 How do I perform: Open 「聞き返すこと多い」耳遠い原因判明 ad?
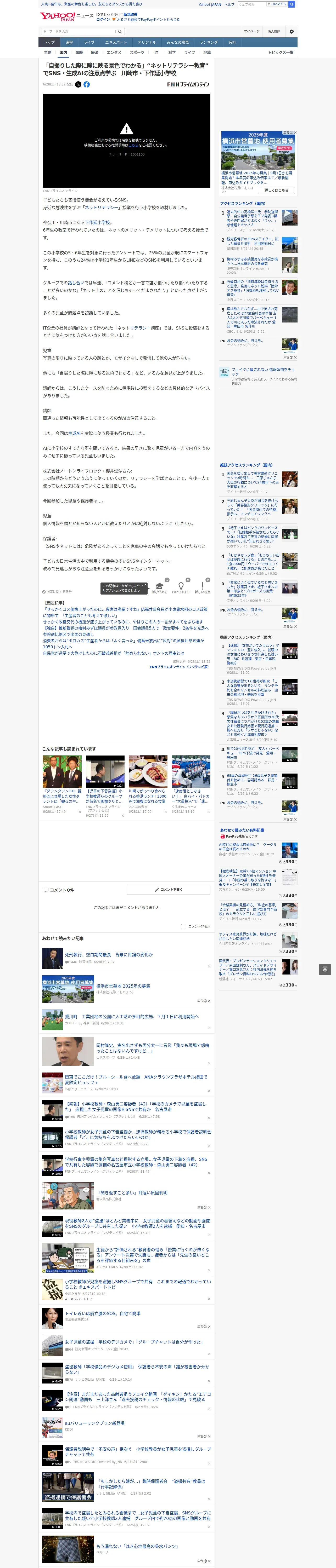132,1193
